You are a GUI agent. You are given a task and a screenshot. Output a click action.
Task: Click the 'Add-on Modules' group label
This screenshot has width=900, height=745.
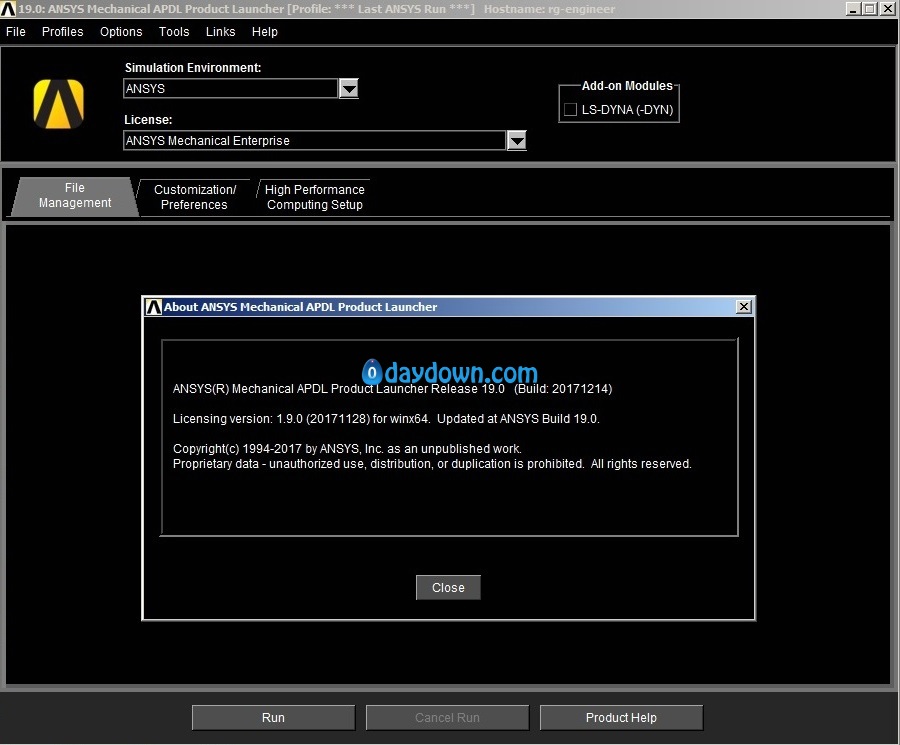click(627, 86)
